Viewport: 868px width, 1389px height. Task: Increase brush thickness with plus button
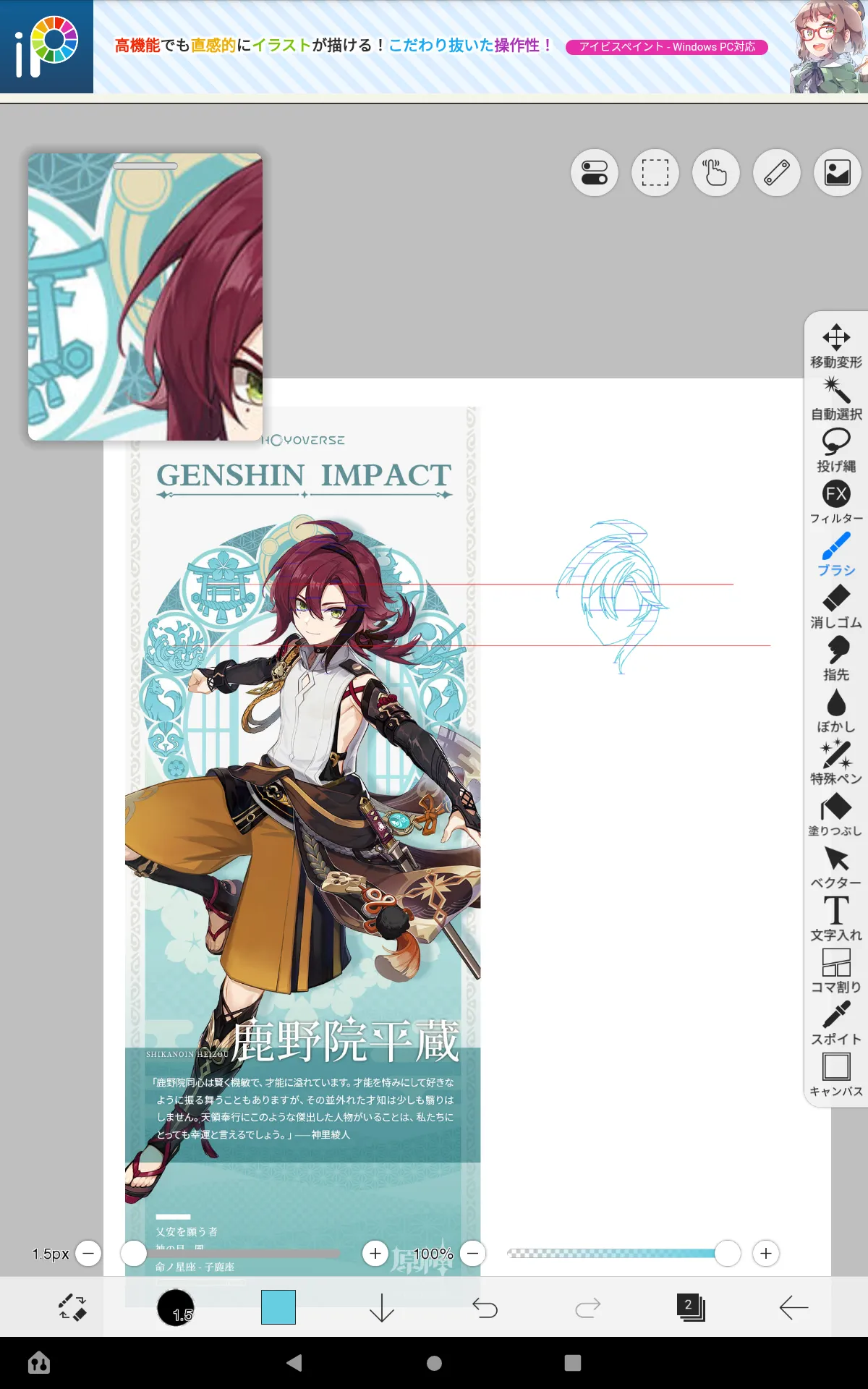pos(375,1253)
